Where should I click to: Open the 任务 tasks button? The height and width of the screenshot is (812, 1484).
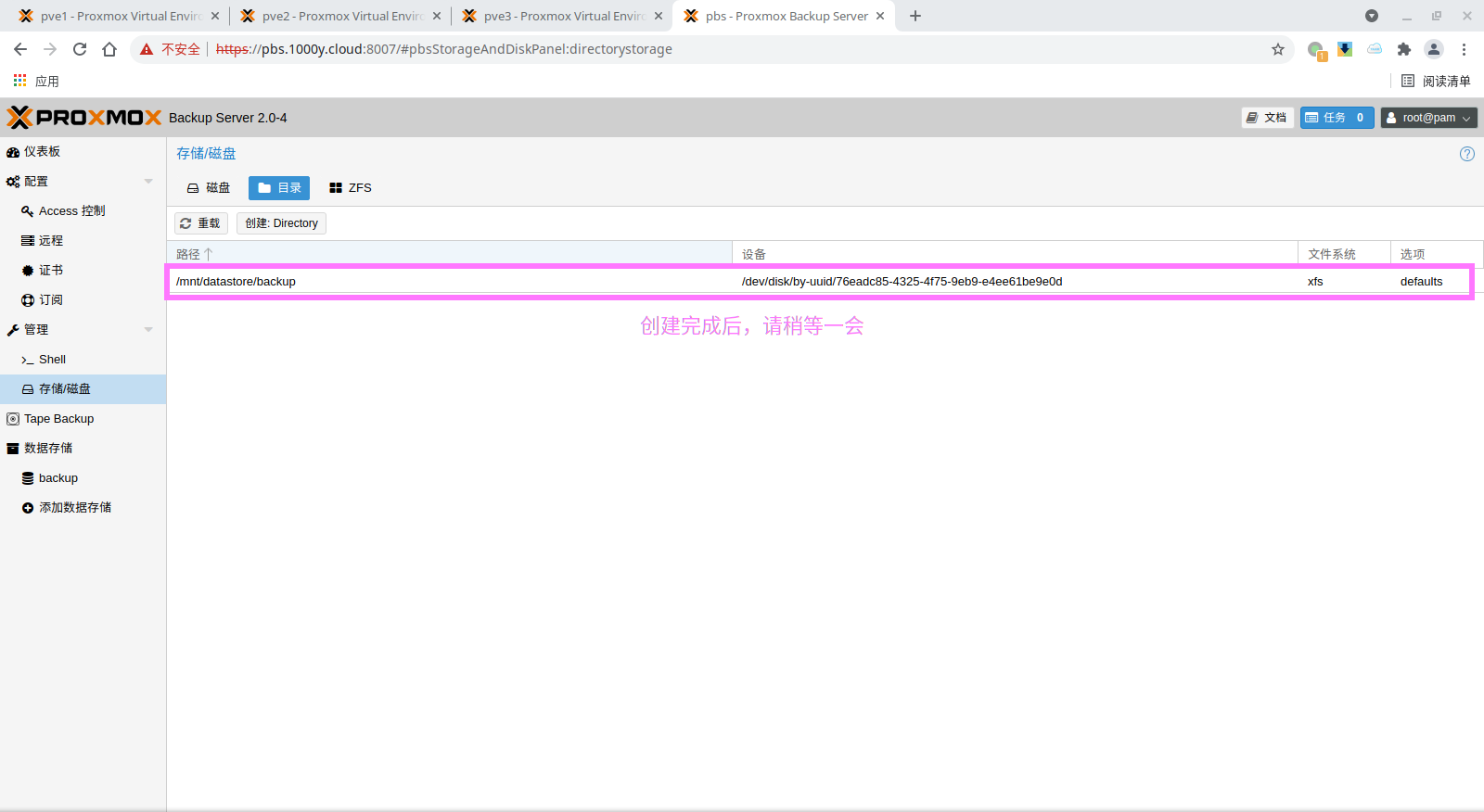[1336, 118]
